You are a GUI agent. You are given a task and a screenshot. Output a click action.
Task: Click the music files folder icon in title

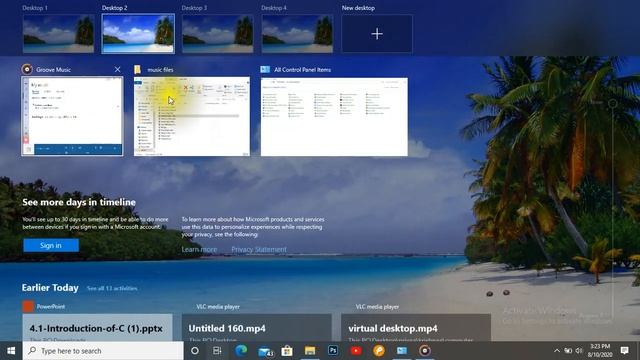coord(138,70)
